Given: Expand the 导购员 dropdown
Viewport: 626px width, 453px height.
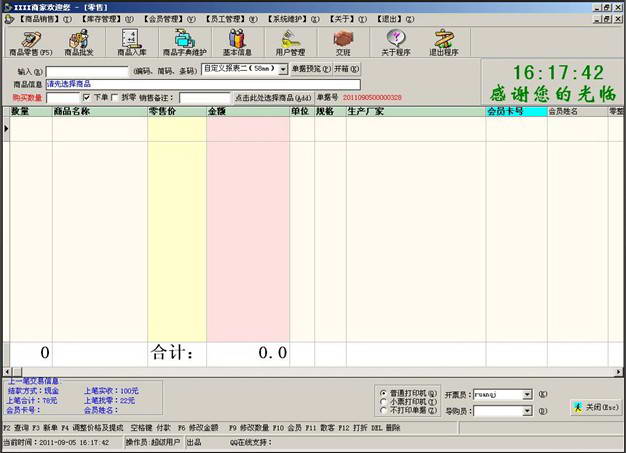Looking at the screenshot, I should (x=527, y=411).
